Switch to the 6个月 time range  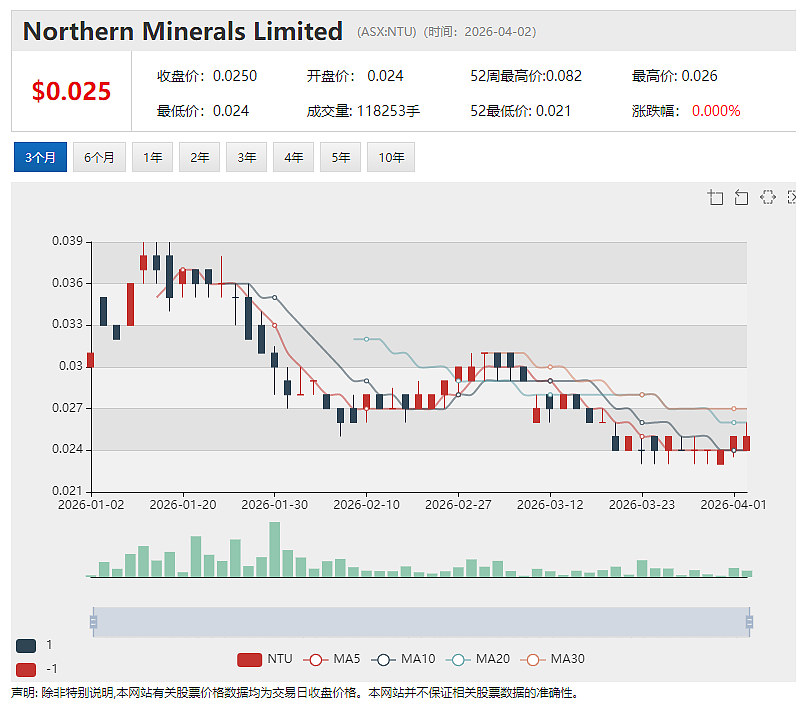(x=99, y=157)
